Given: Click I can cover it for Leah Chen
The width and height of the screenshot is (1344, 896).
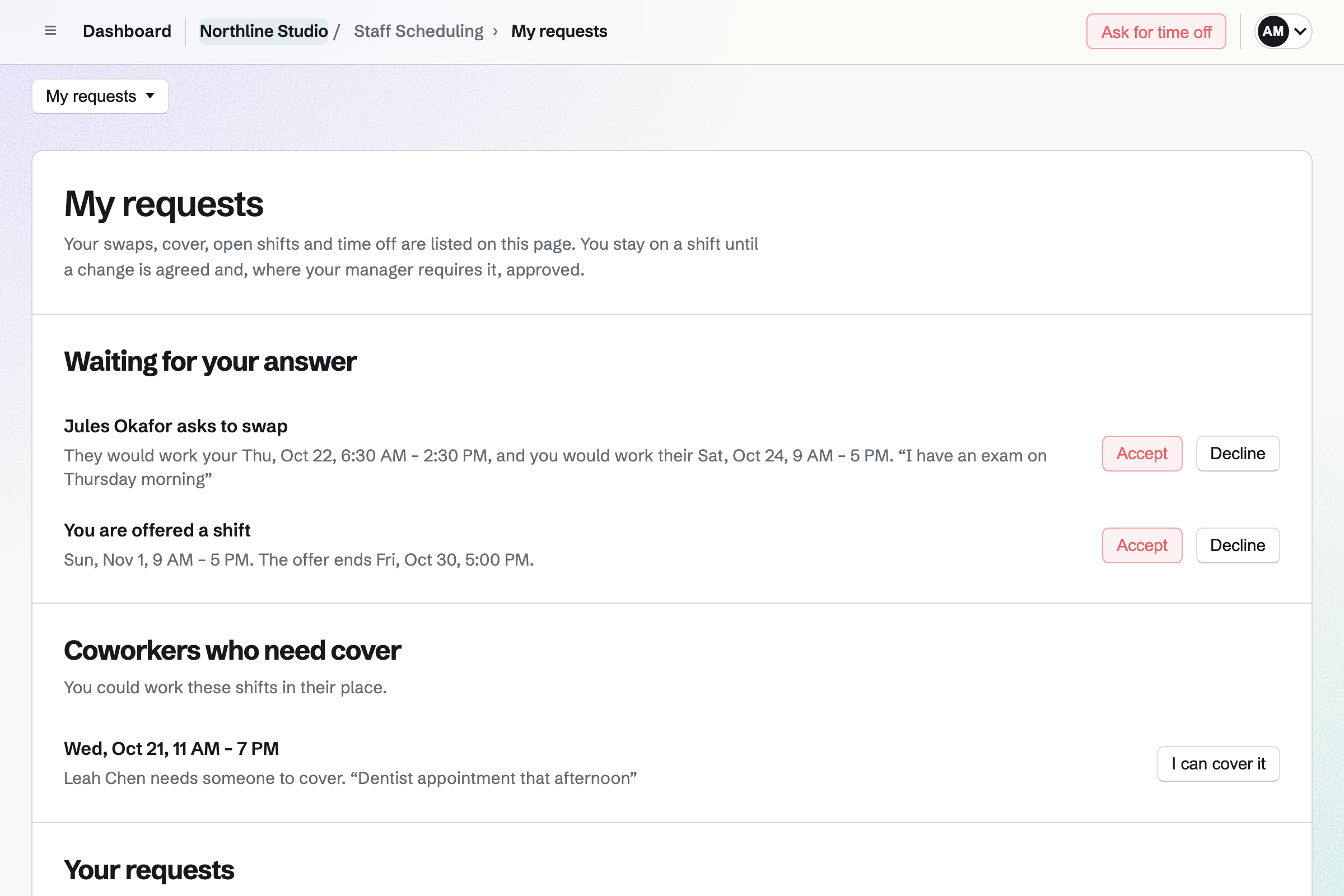Looking at the screenshot, I should (1217, 764).
